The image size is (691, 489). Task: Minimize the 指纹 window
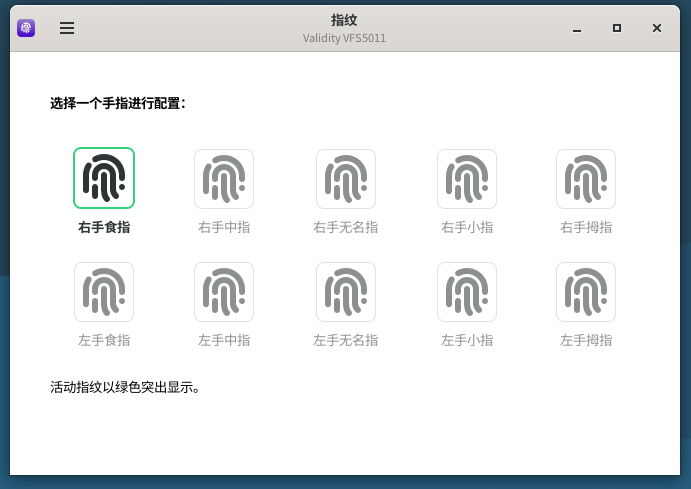coord(577,28)
